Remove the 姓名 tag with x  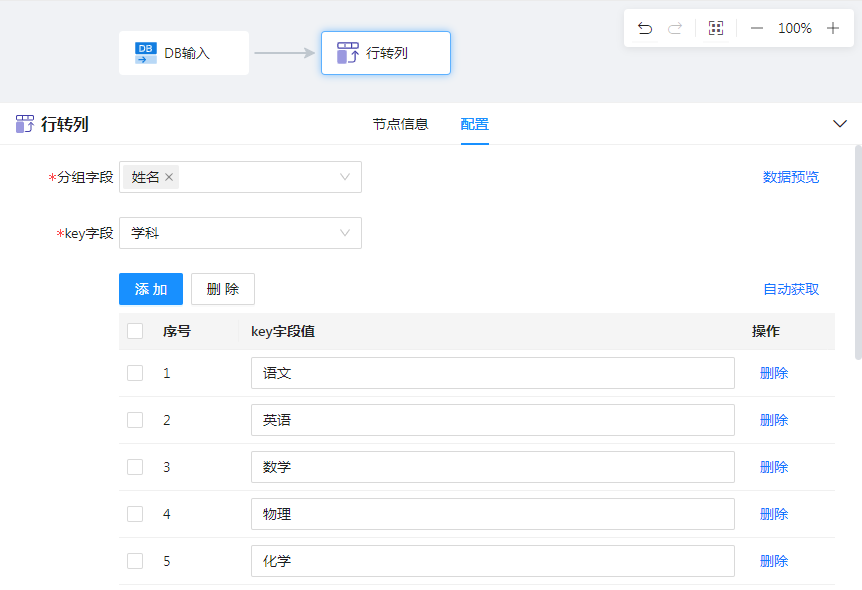point(169,177)
